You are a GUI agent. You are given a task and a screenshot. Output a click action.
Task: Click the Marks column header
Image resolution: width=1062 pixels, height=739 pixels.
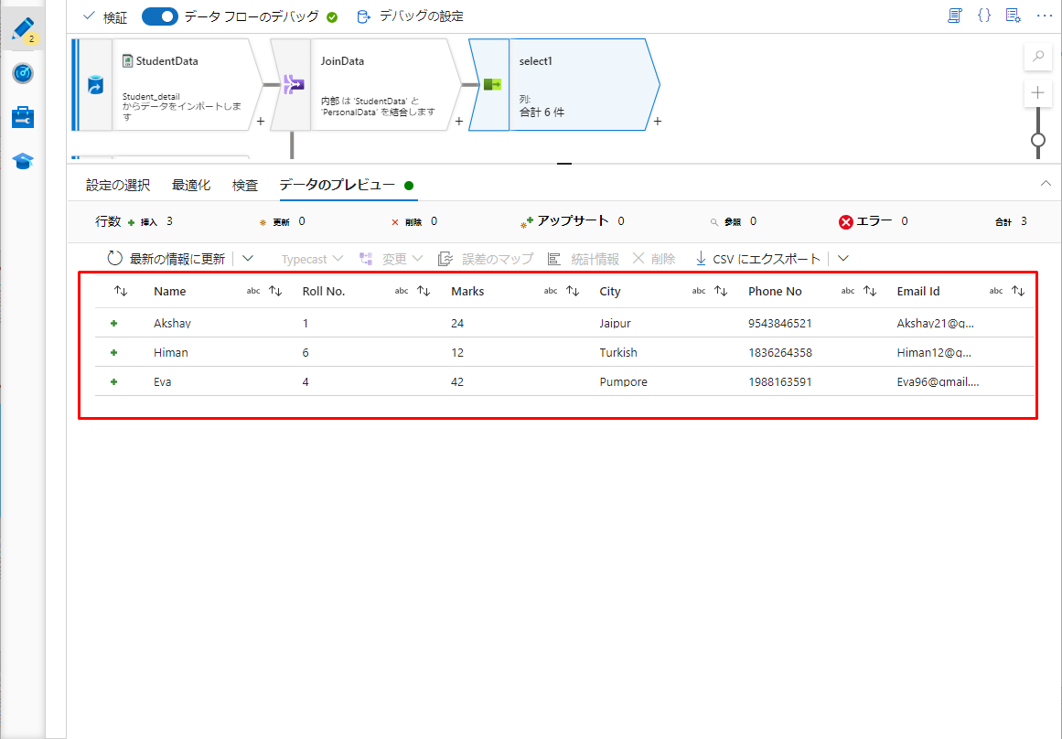coord(467,291)
